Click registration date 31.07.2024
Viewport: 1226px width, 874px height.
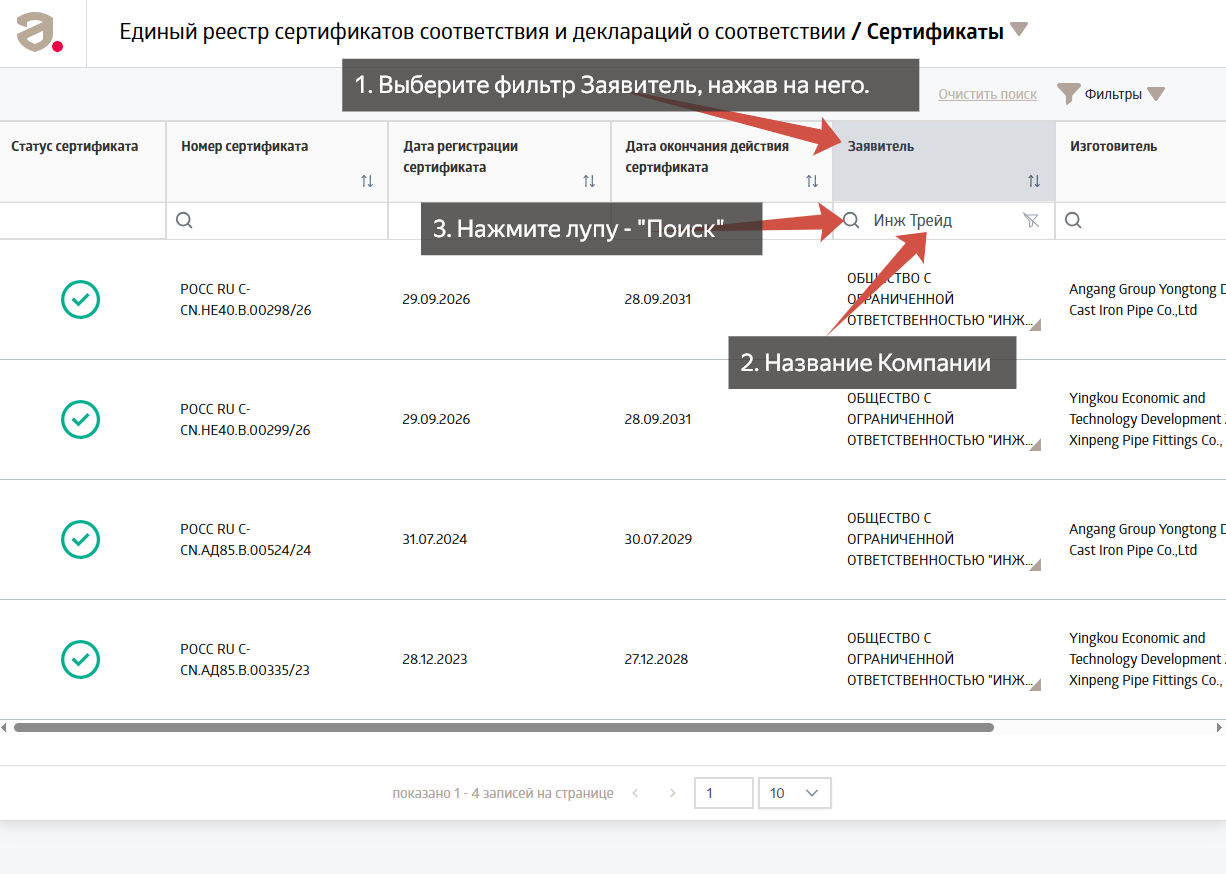(435, 539)
